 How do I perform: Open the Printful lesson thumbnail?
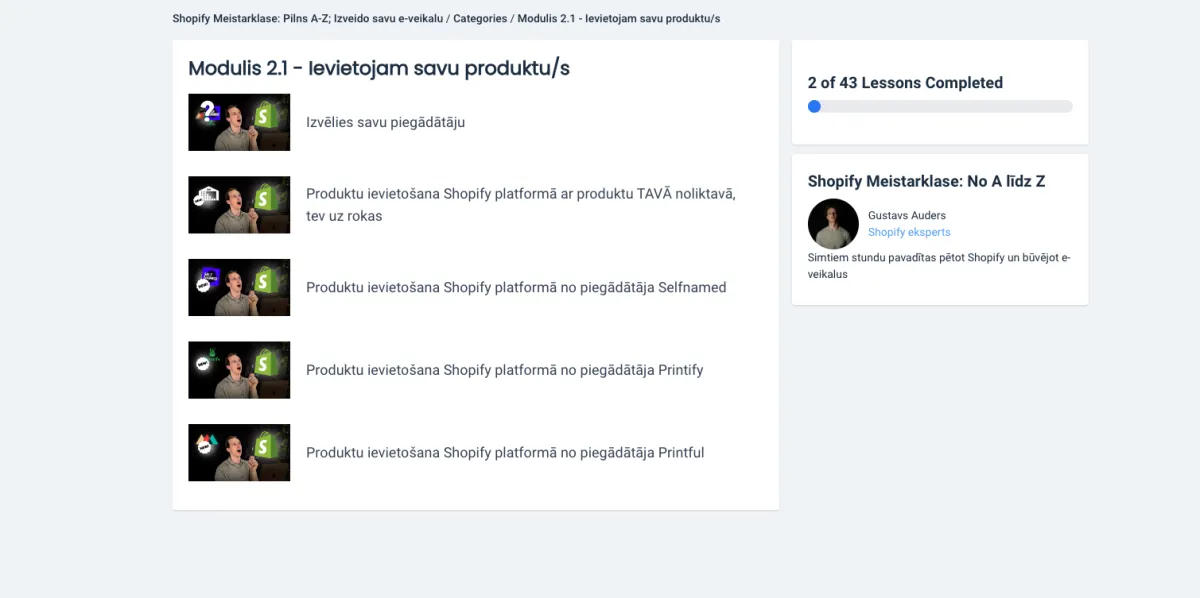click(x=239, y=452)
